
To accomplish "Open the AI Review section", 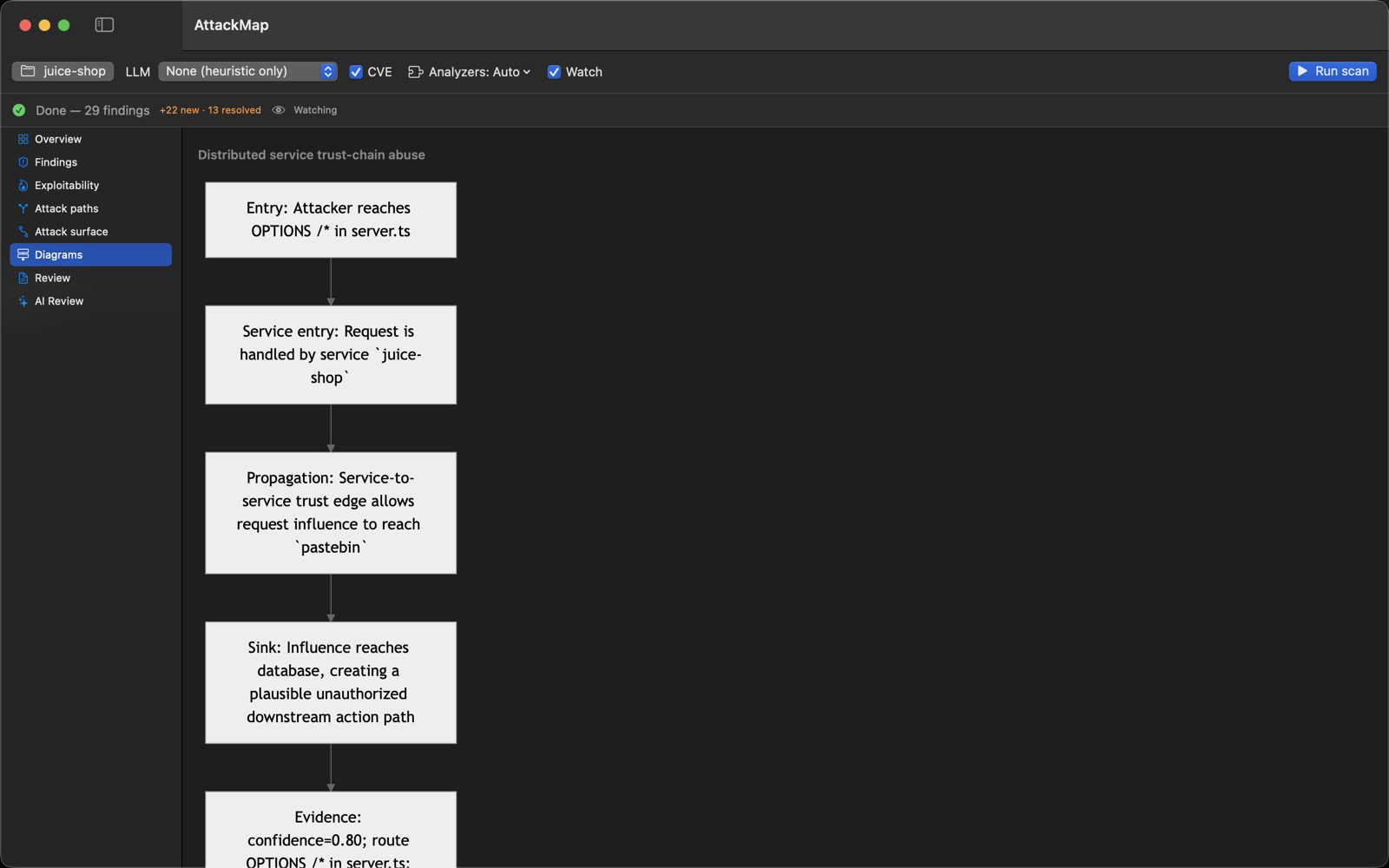I will [90, 301].
